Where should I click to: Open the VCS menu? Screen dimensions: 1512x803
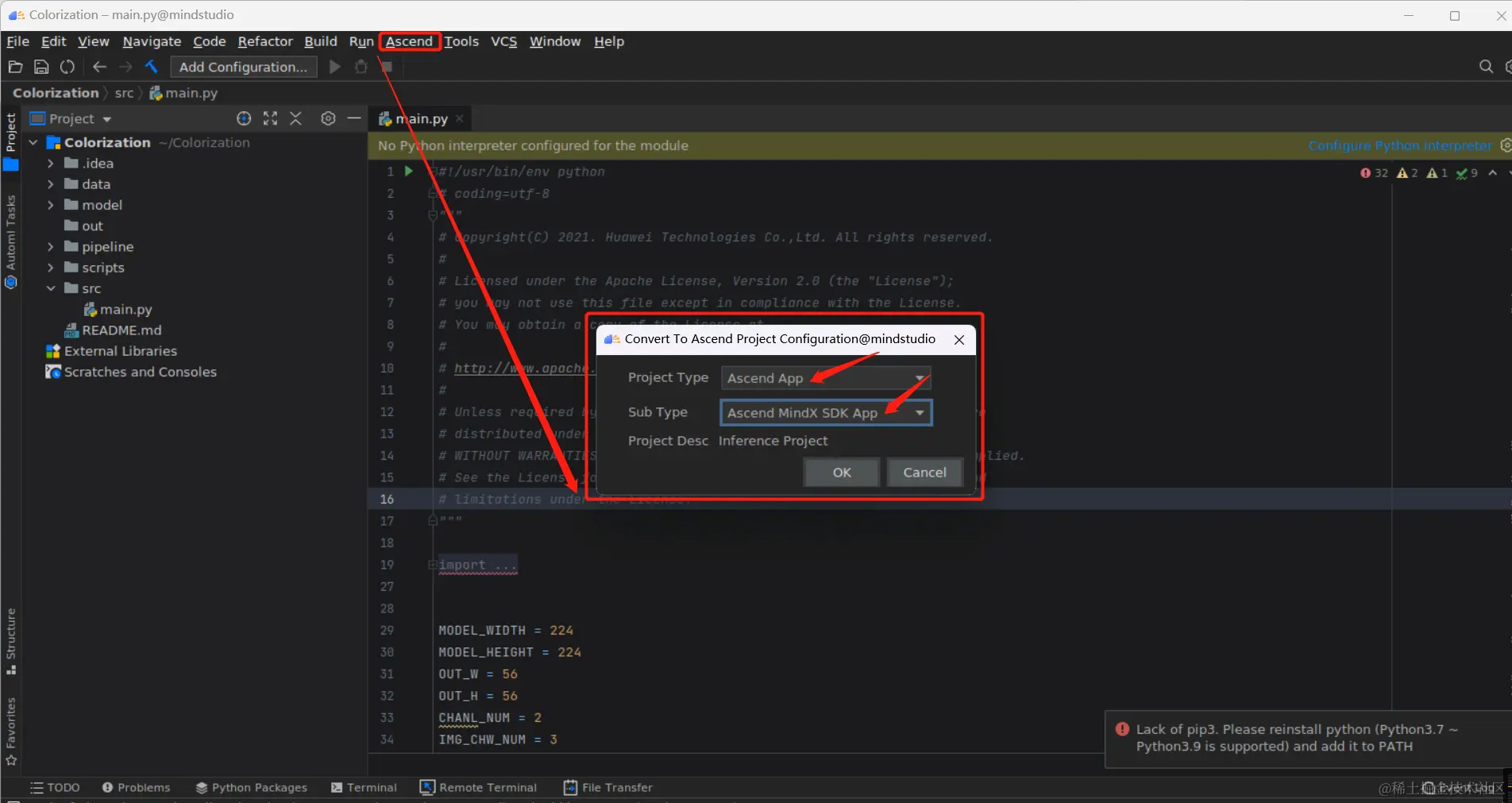pyautogui.click(x=503, y=41)
